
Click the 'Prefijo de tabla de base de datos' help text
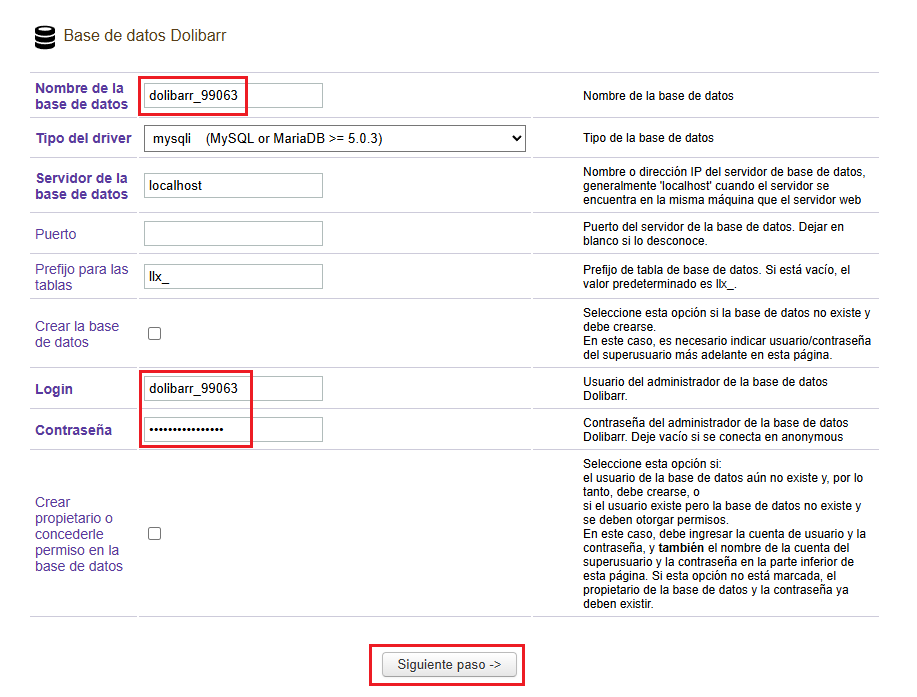716,277
